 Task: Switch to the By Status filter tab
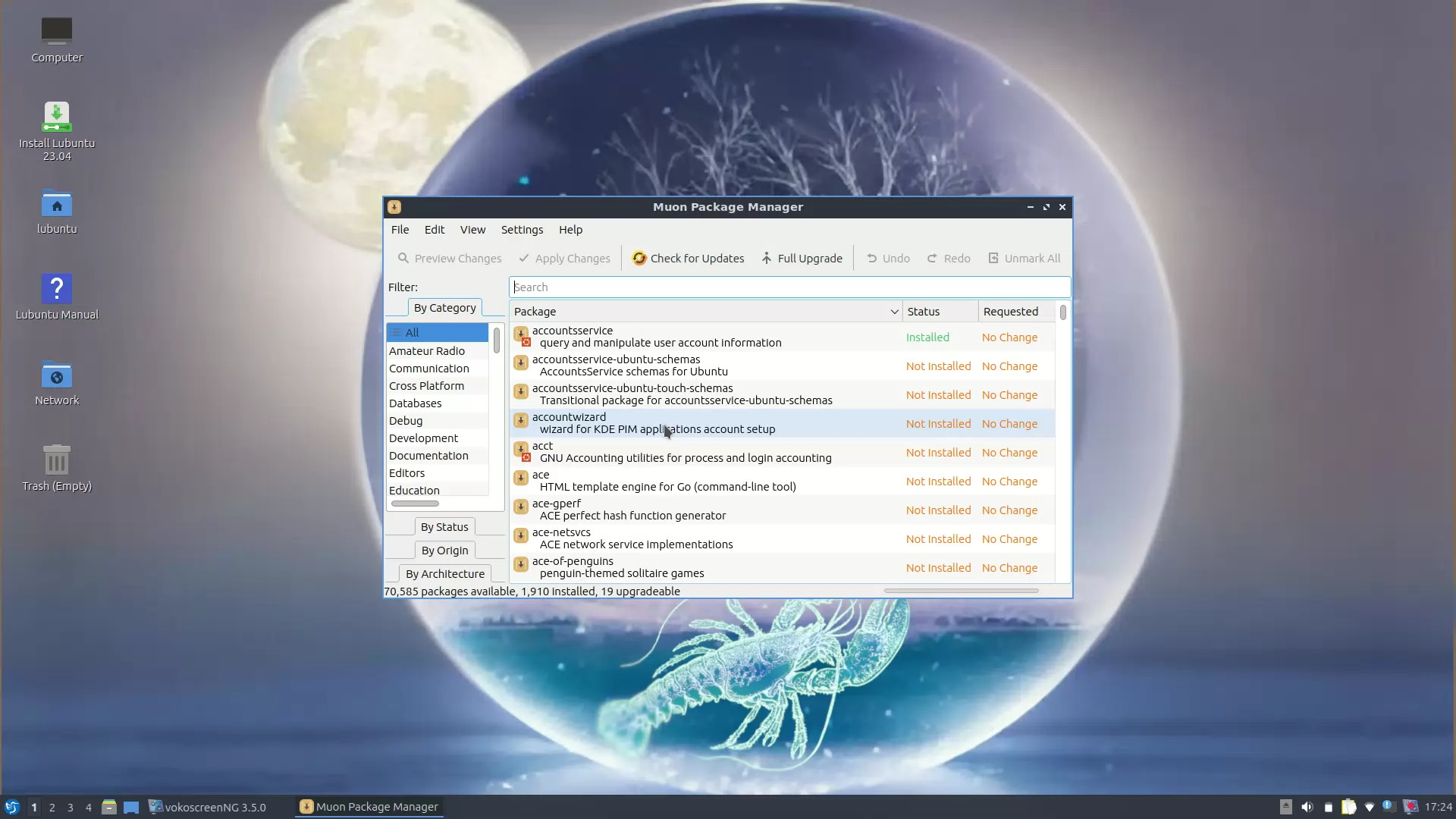pyautogui.click(x=444, y=526)
